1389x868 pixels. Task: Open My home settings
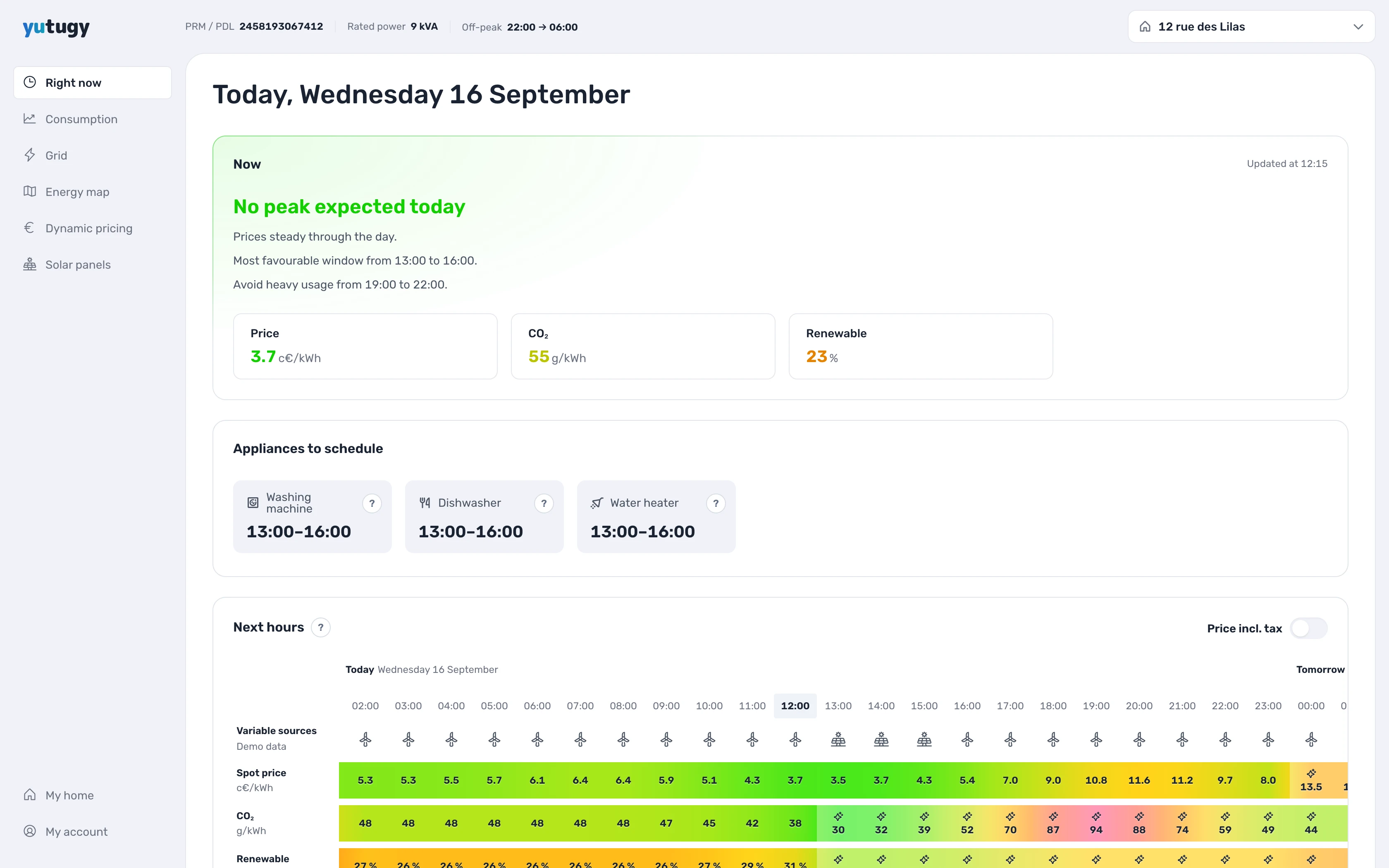pos(93,795)
